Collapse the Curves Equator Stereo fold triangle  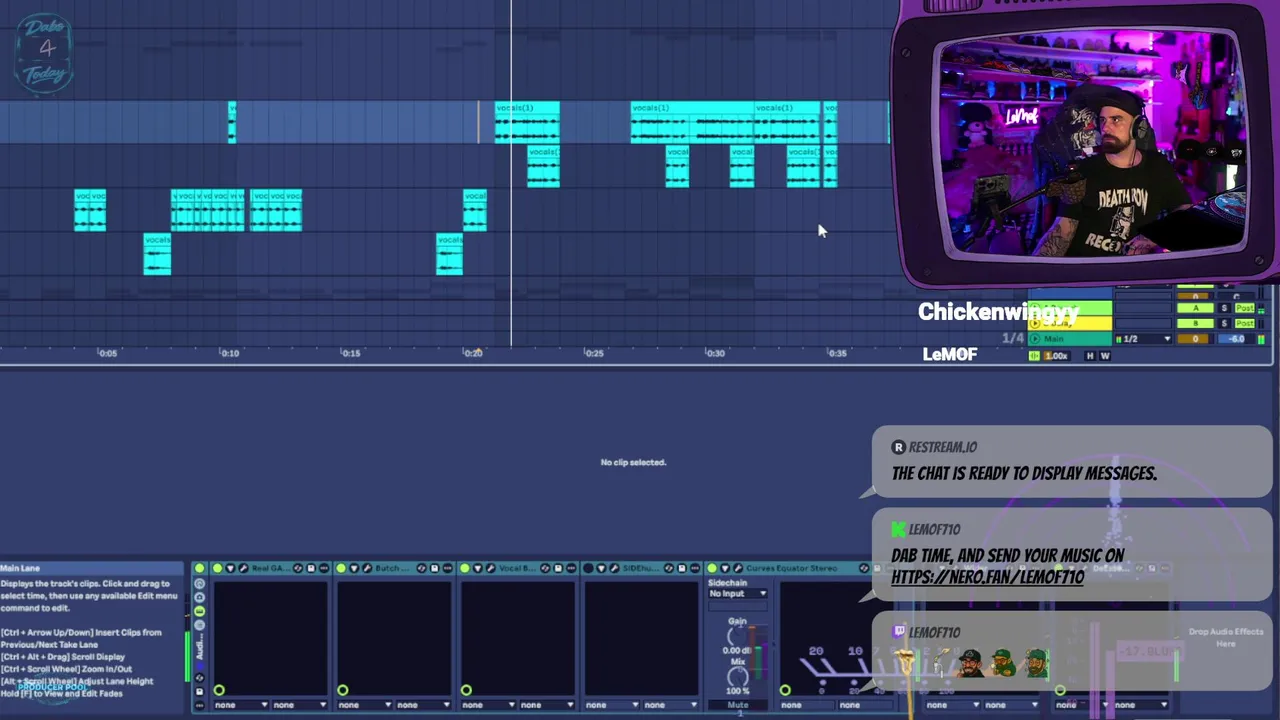725,568
